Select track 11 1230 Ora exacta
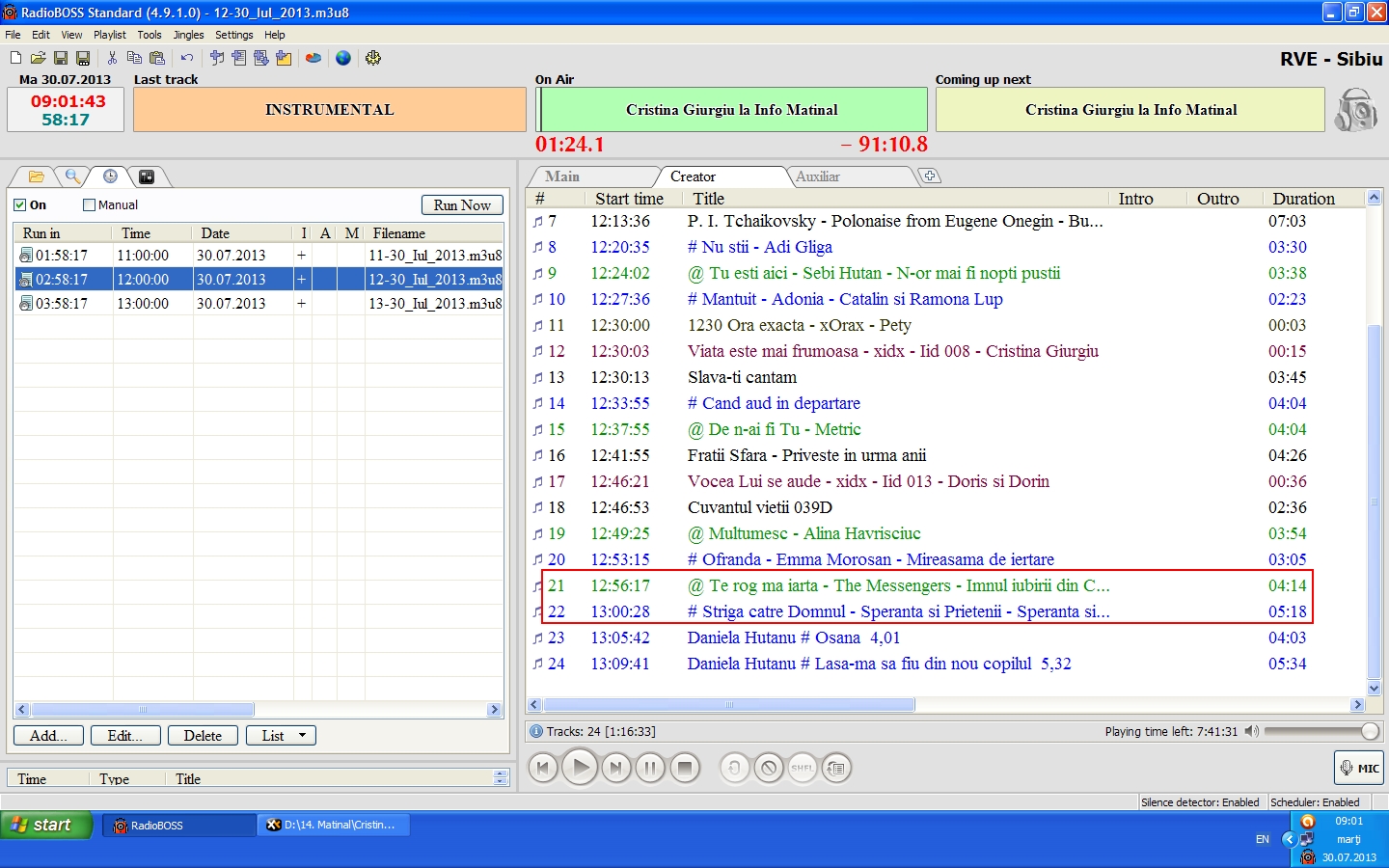Viewport: 1389px width, 868px height. (945, 325)
